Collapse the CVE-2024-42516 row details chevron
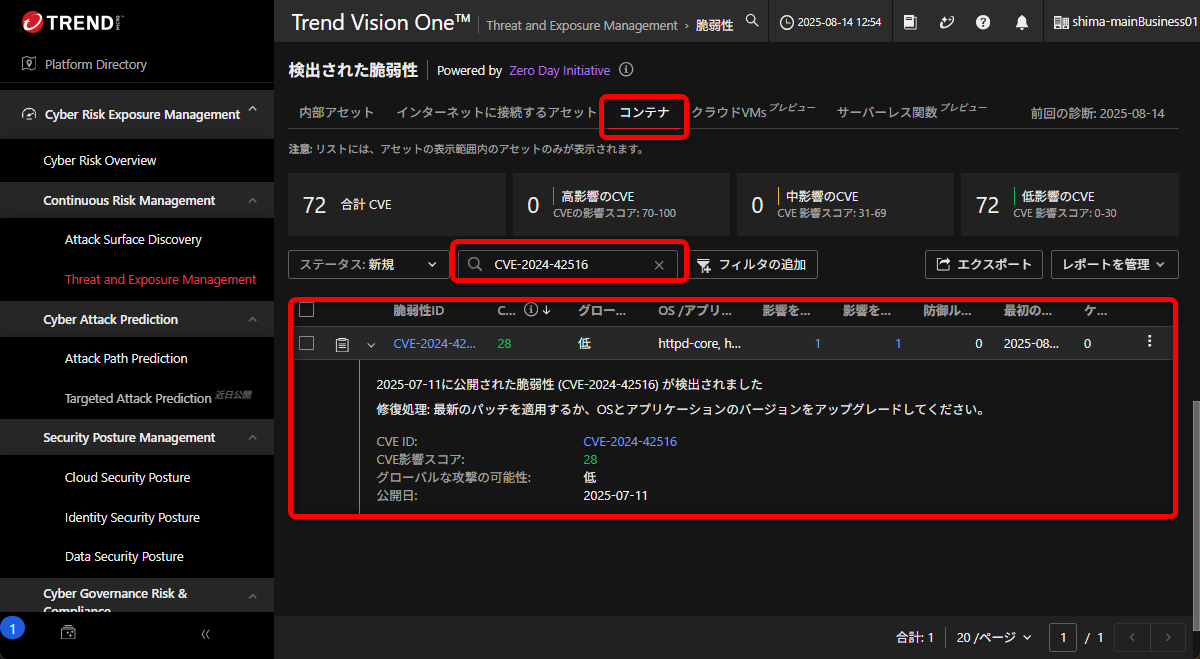The width and height of the screenshot is (1200, 659). [x=371, y=345]
